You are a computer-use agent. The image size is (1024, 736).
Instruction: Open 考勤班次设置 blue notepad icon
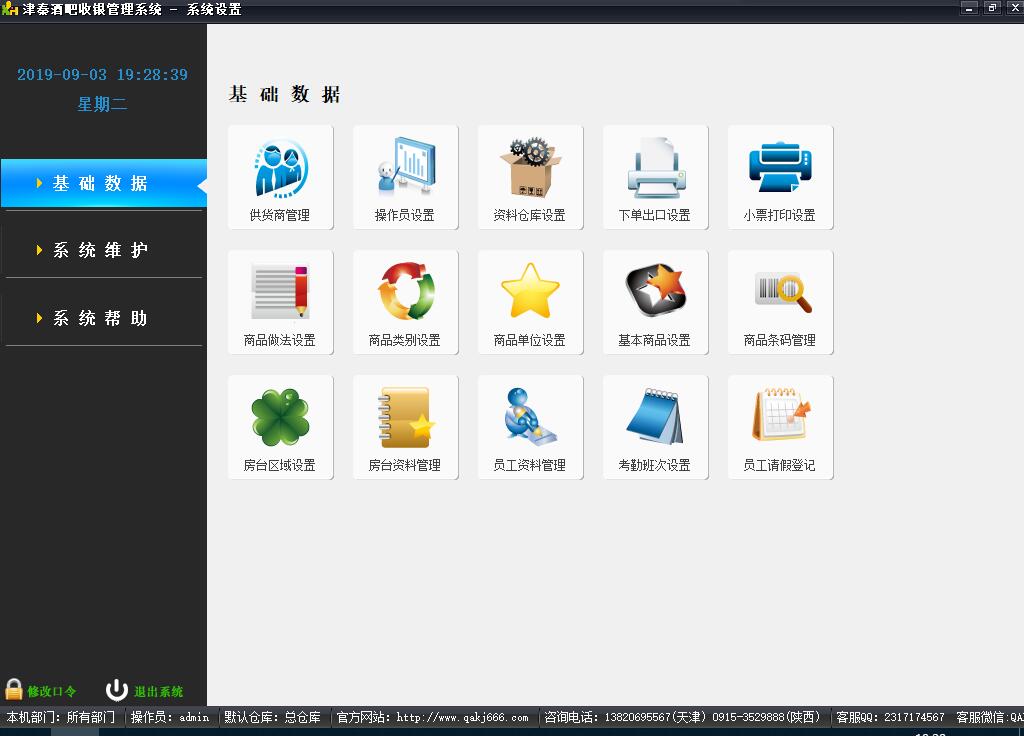tap(655, 422)
